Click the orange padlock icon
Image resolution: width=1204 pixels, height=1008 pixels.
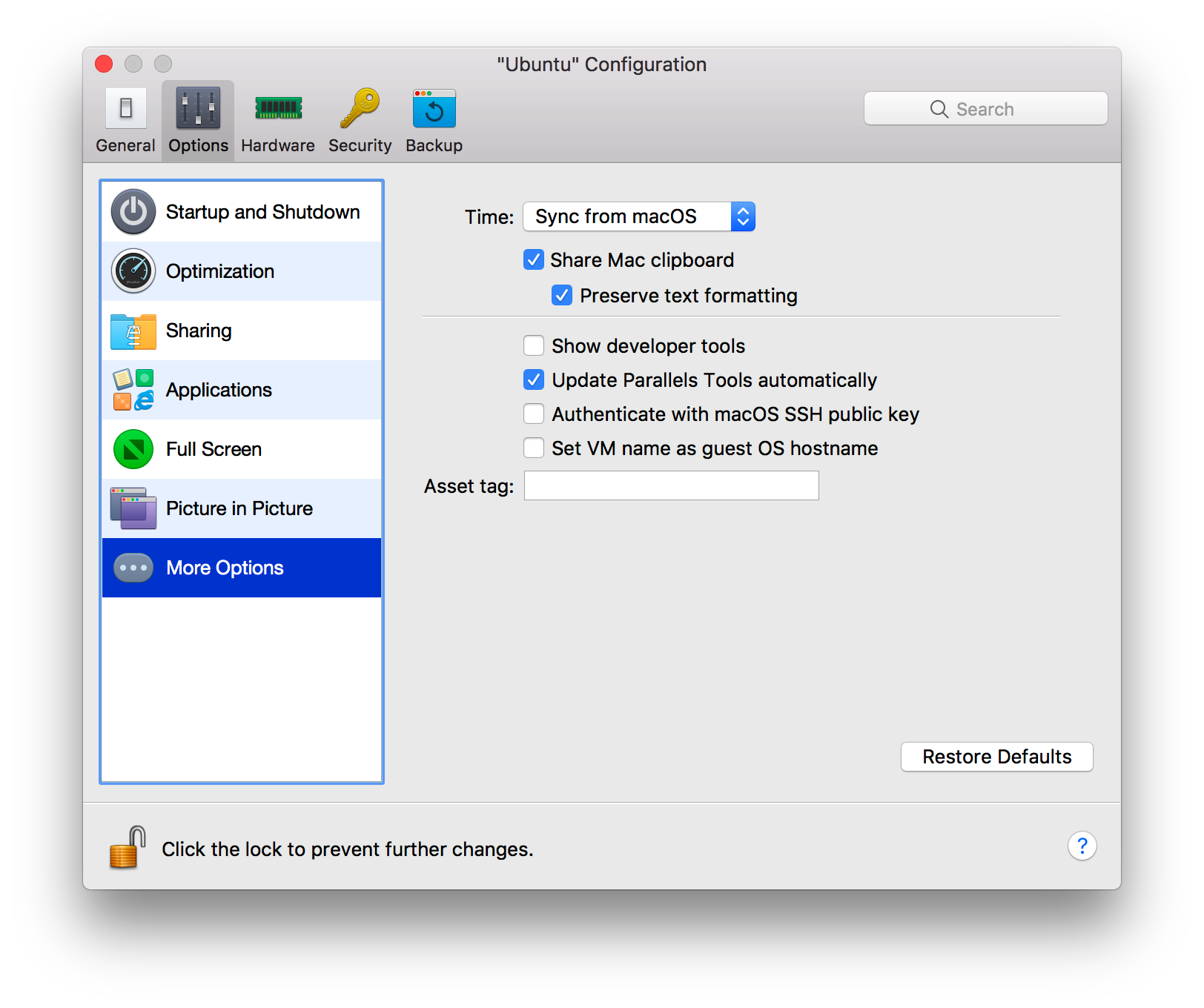127,847
